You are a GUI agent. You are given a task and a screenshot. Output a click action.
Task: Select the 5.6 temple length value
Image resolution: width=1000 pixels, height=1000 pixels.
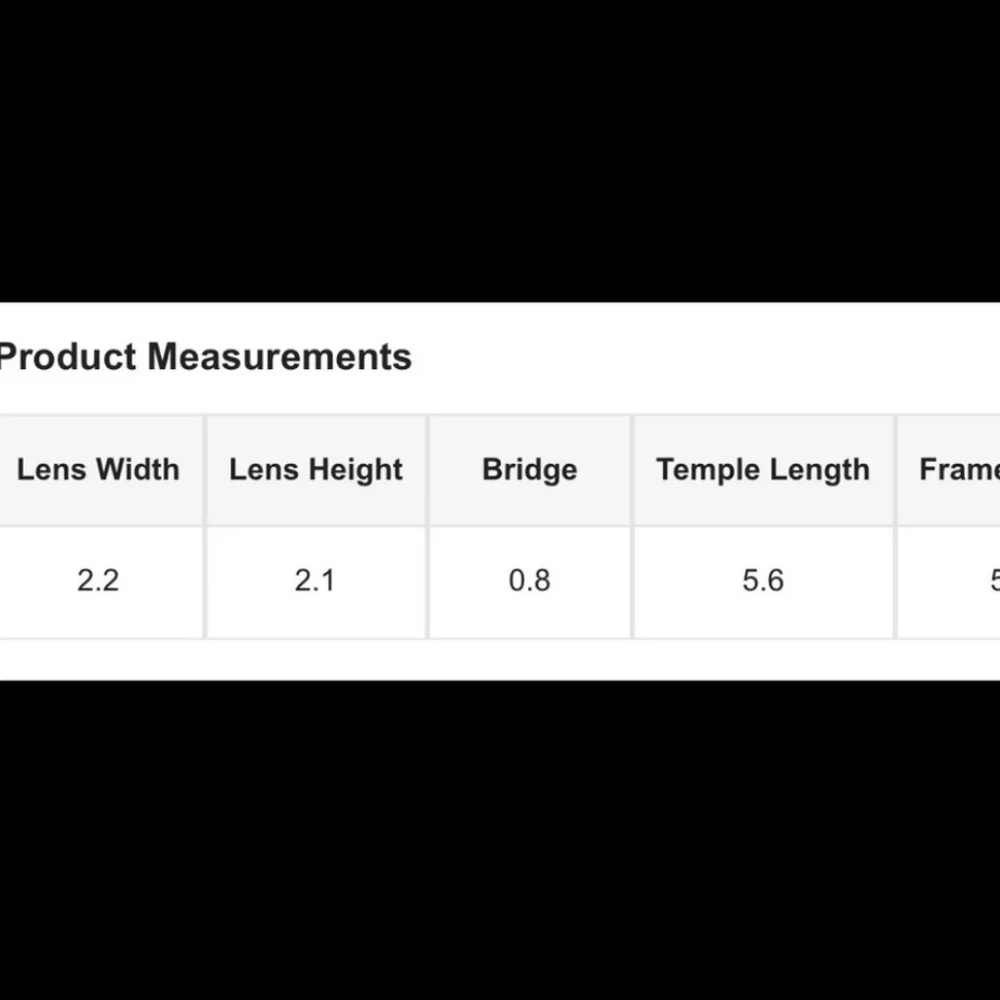pyautogui.click(x=763, y=582)
